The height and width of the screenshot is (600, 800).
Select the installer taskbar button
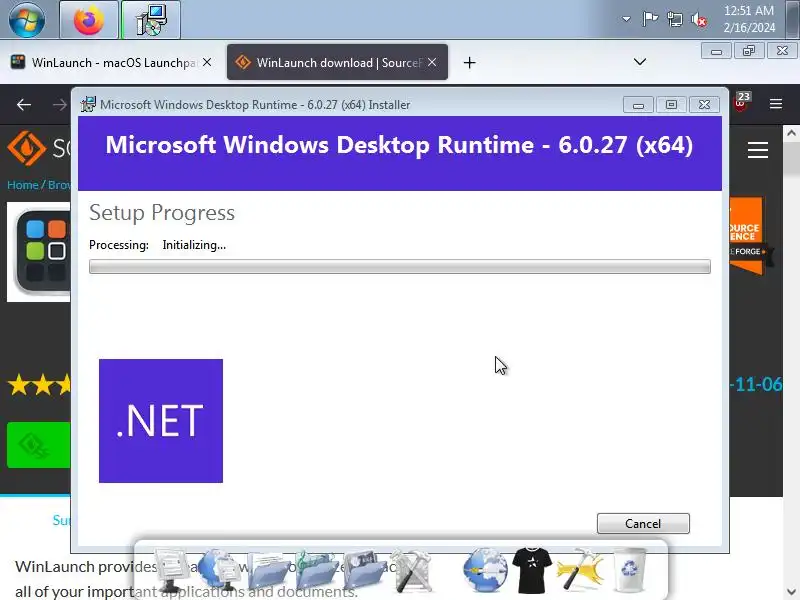click(x=151, y=20)
